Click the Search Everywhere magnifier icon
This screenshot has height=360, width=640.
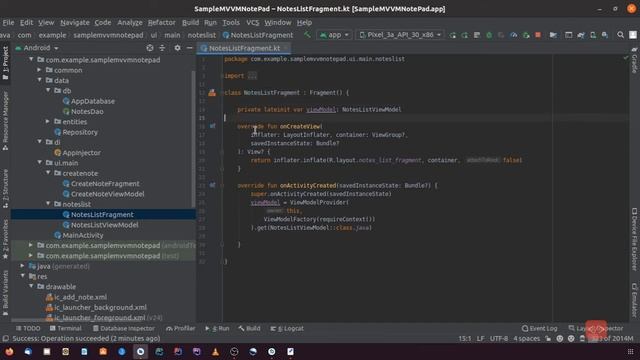[x=620, y=35]
